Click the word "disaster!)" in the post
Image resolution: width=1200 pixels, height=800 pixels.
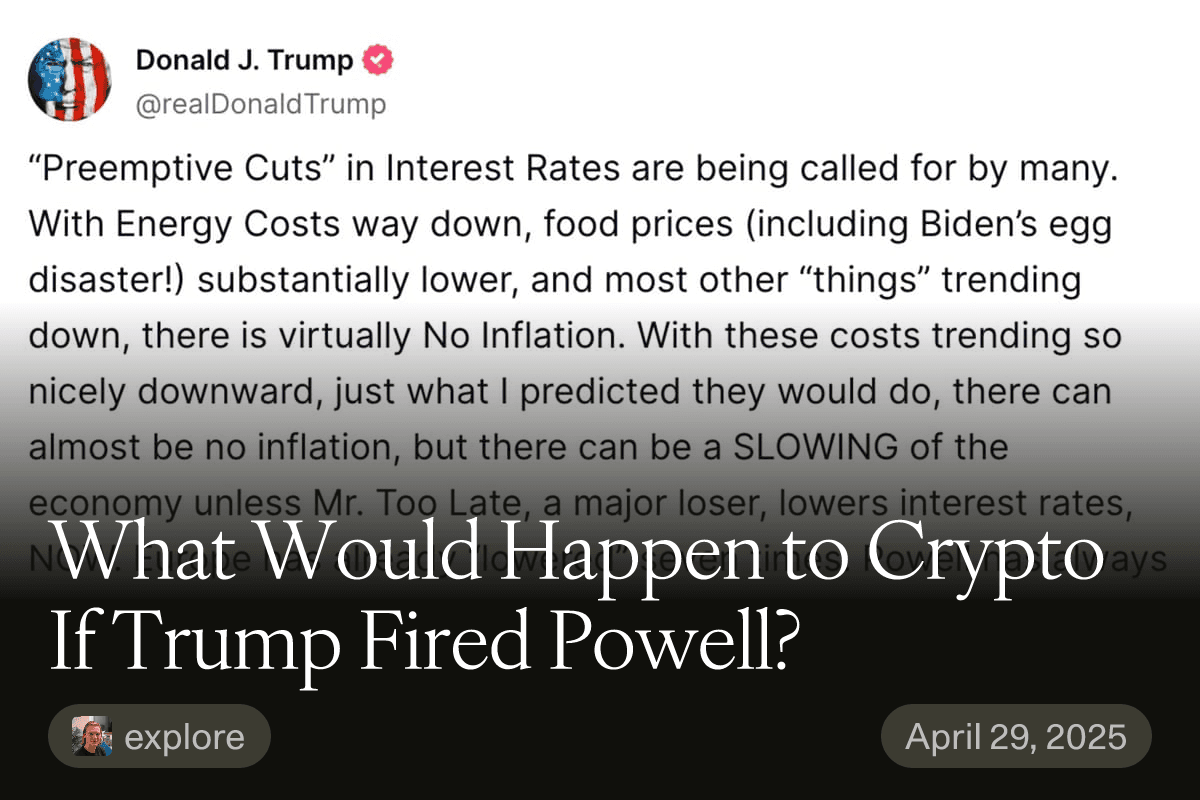[x=106, y=280]
